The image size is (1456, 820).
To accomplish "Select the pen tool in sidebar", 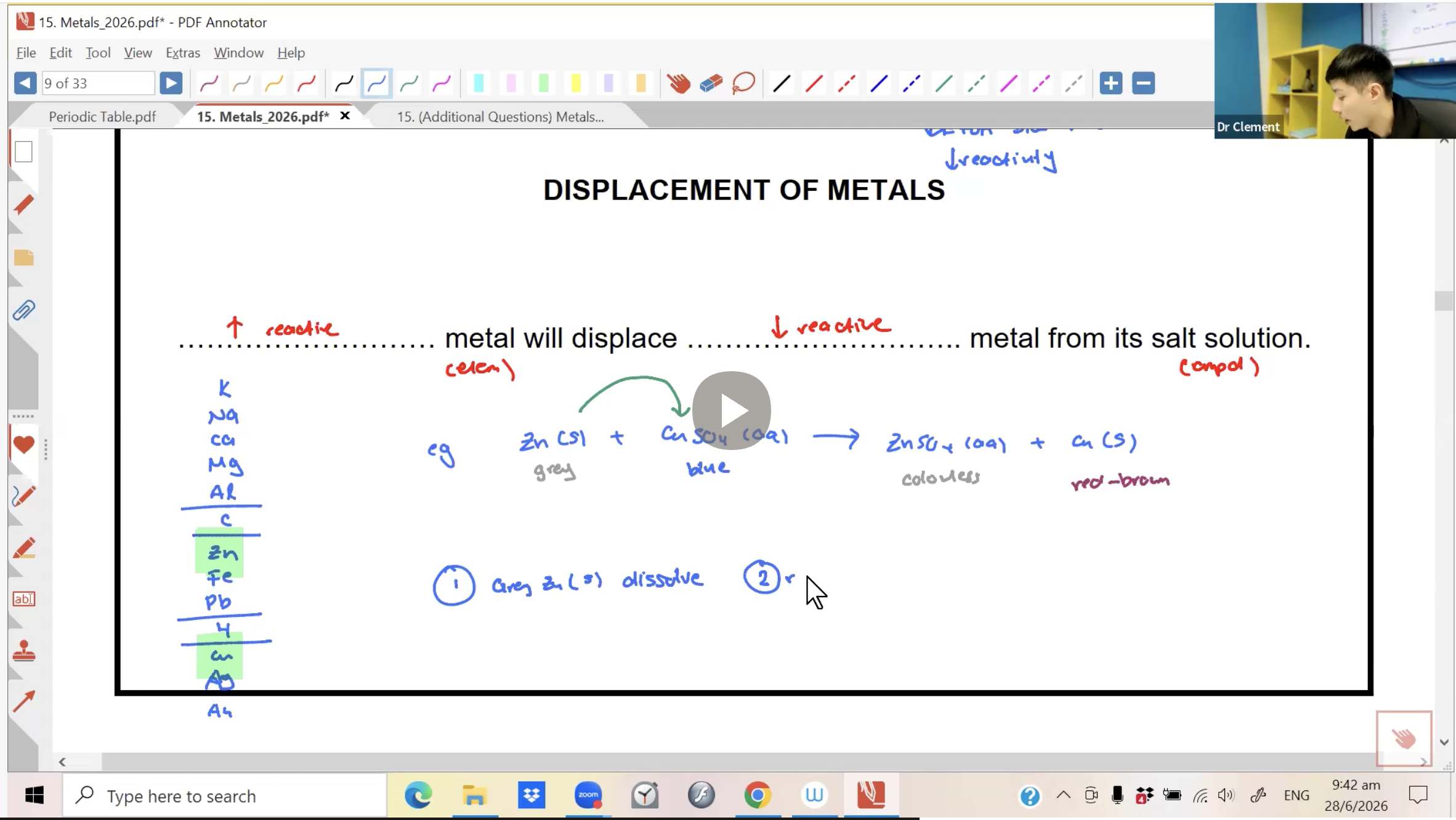I will [23, 496].
